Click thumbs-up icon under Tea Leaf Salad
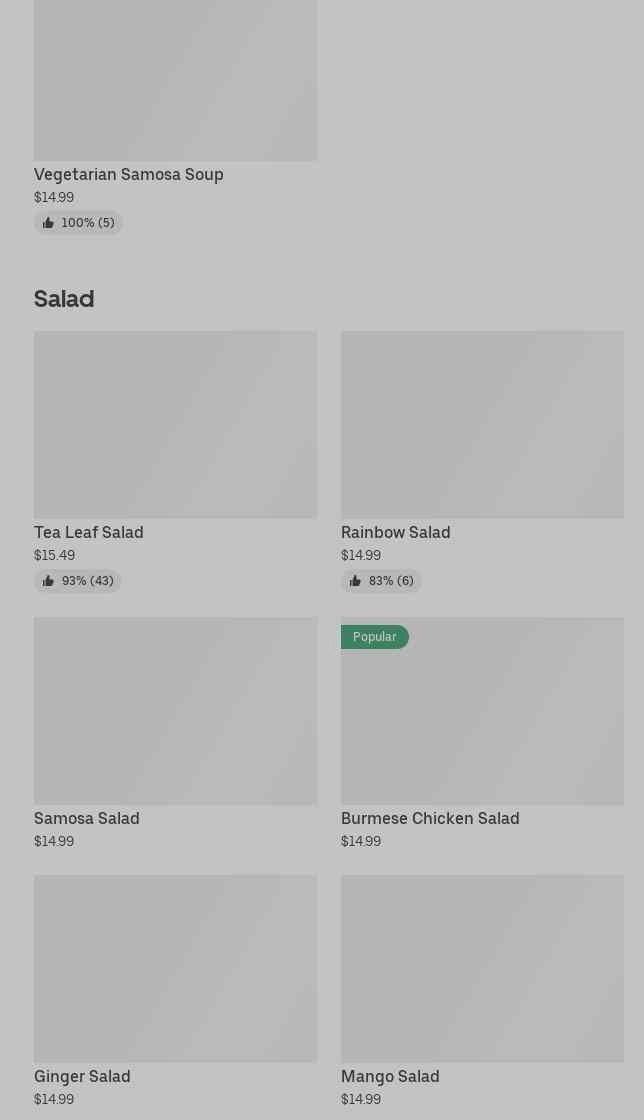Viewport: 644px width, 1120px height. [x=48, y=581]
